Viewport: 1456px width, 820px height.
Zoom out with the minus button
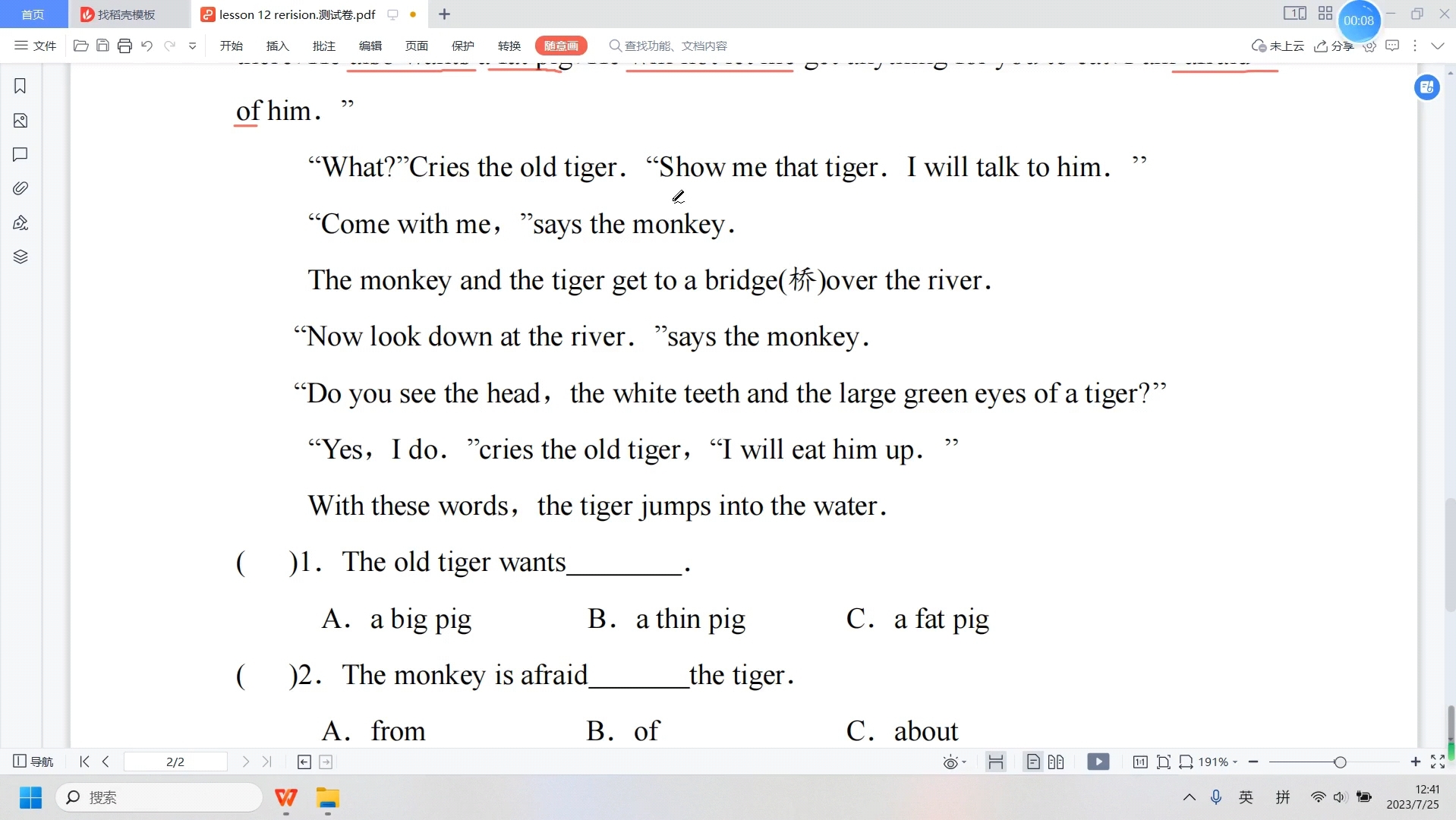(x=1253, y=762)
